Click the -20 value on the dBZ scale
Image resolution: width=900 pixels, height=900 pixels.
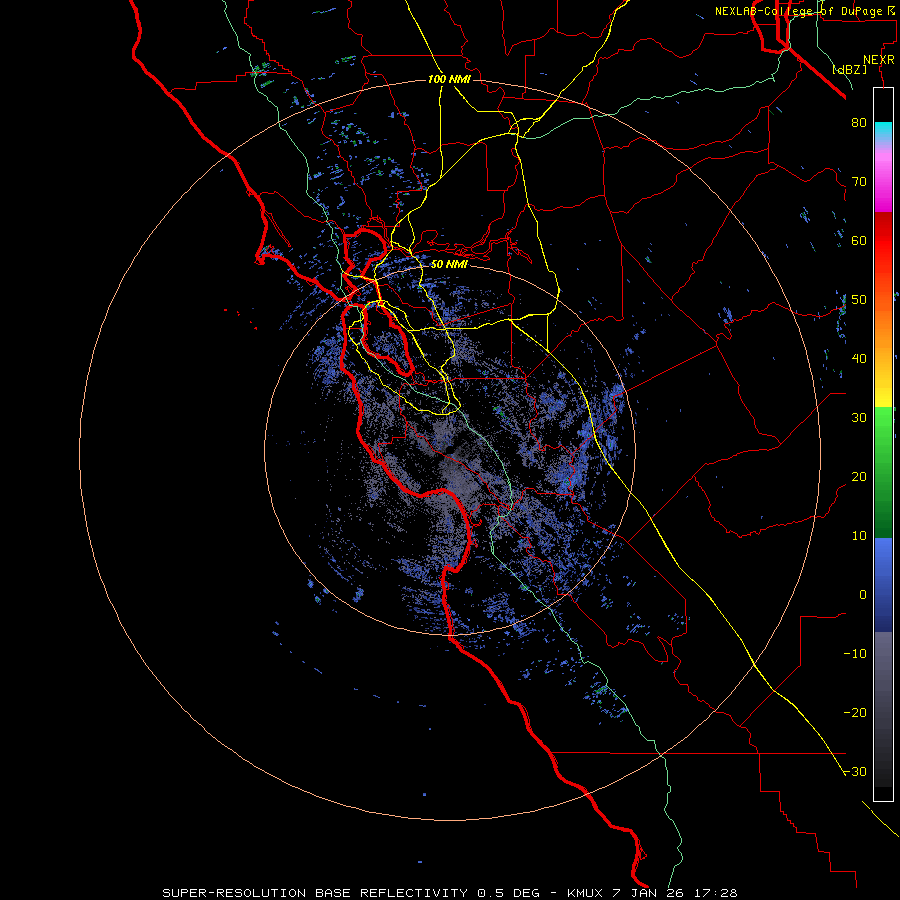pyautogui.click(x=855, y=713)
